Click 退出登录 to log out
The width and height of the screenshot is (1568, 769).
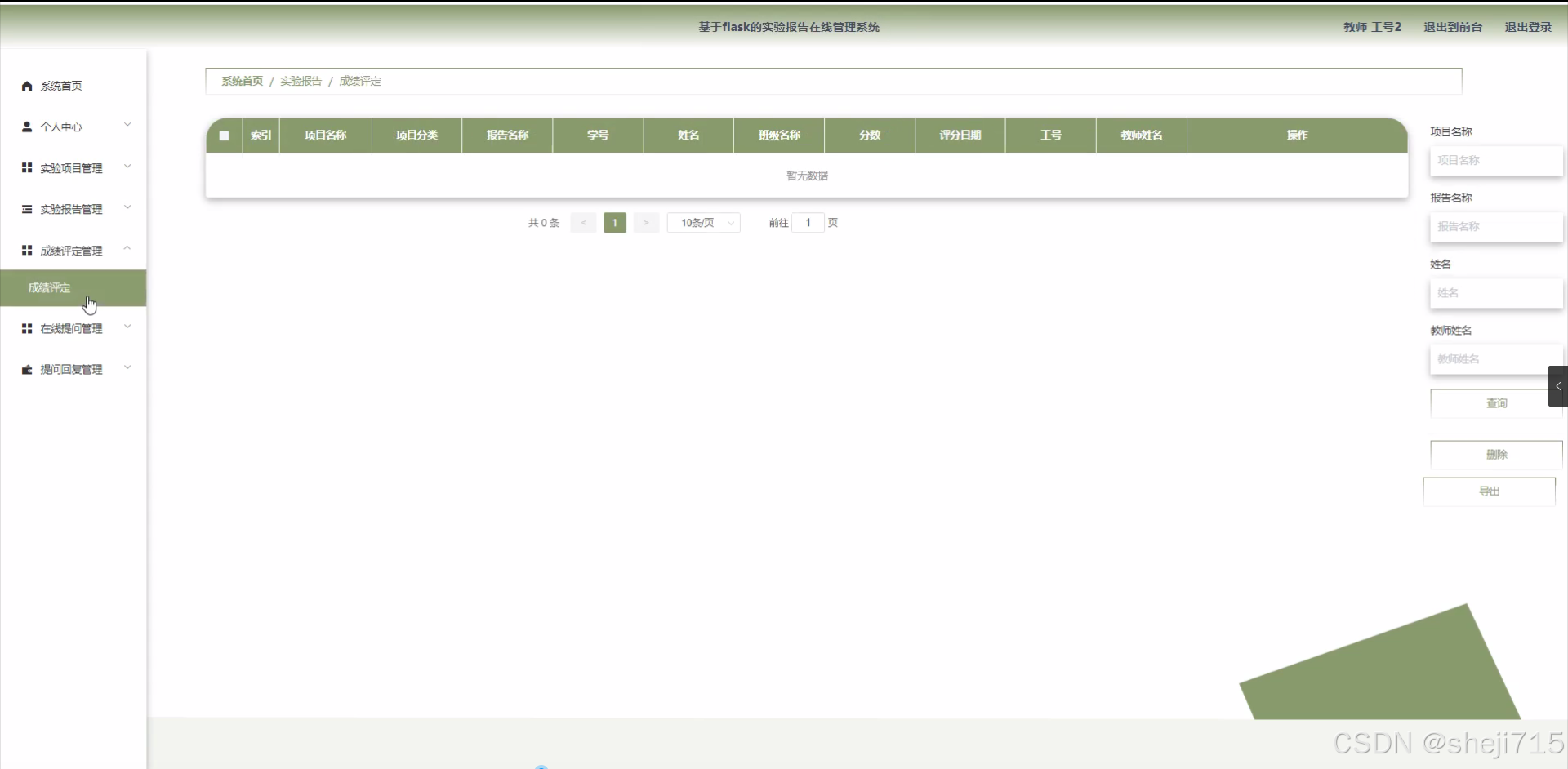click(1528, 27)
